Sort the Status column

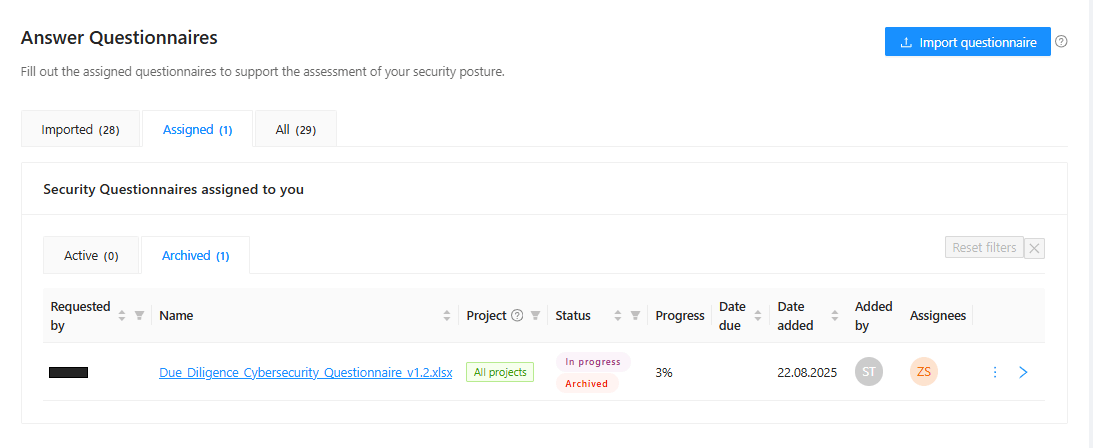618,316
